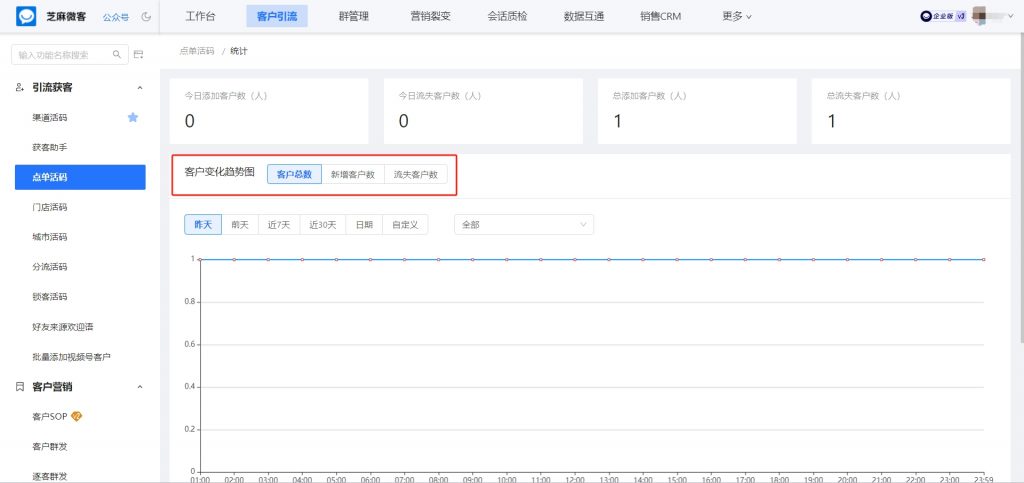The height and width of the screenshot is (483, 1024).
Task: Open the 营销裂变 tab
Action: (430, 16)
